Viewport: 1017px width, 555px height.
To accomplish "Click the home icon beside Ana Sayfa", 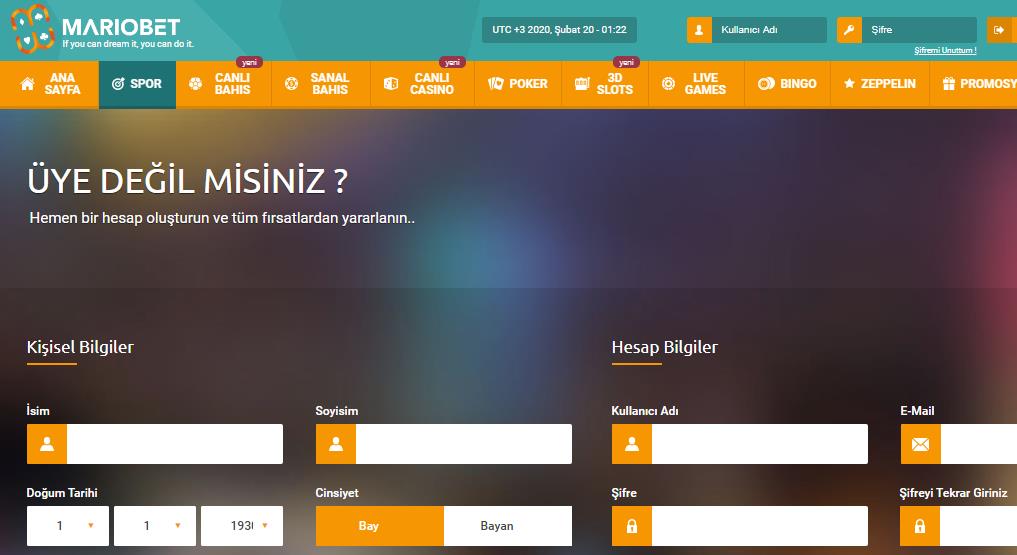I will click(x=27, y=84).
